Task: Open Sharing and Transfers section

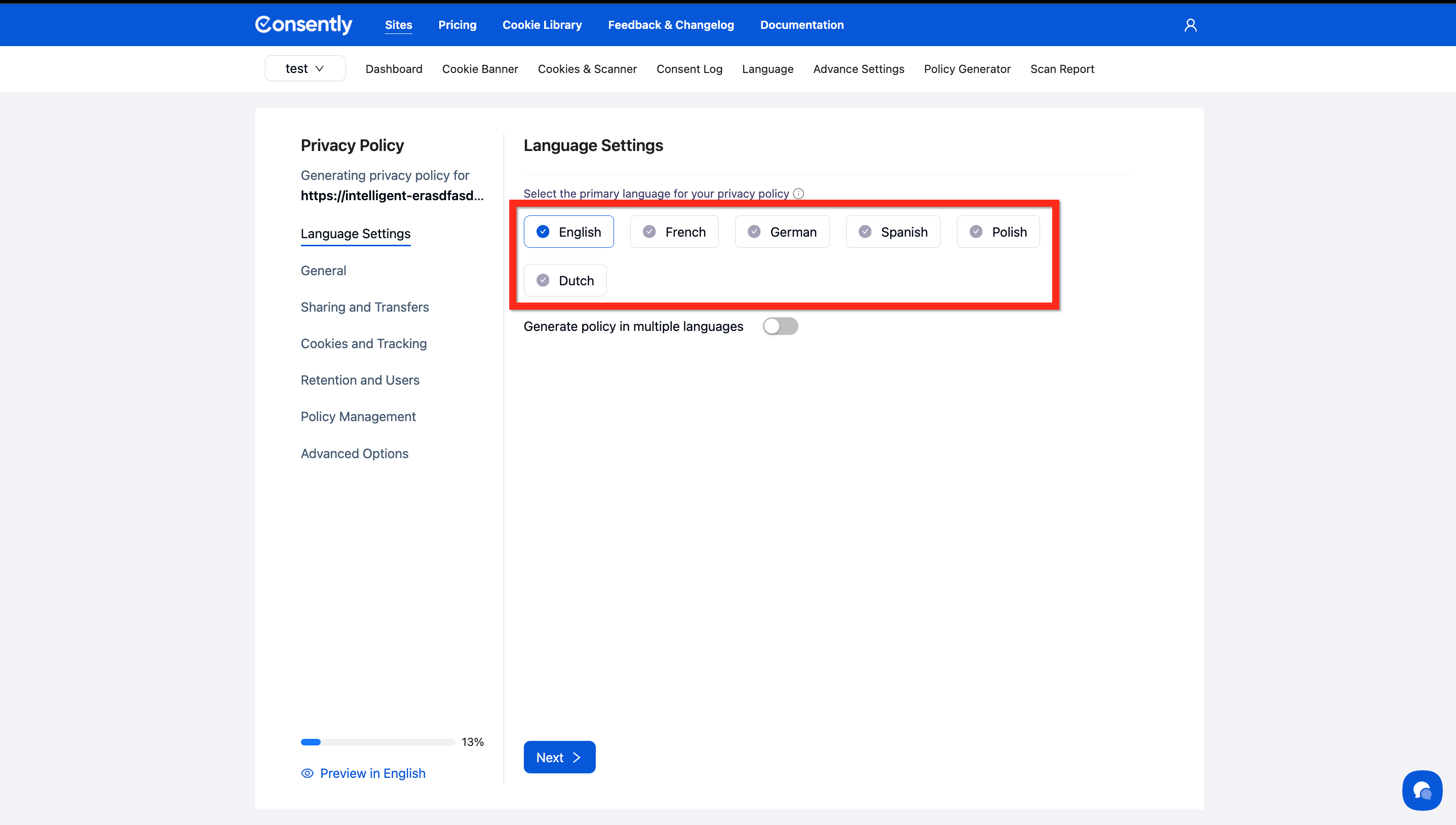Action: click(364, 307)
